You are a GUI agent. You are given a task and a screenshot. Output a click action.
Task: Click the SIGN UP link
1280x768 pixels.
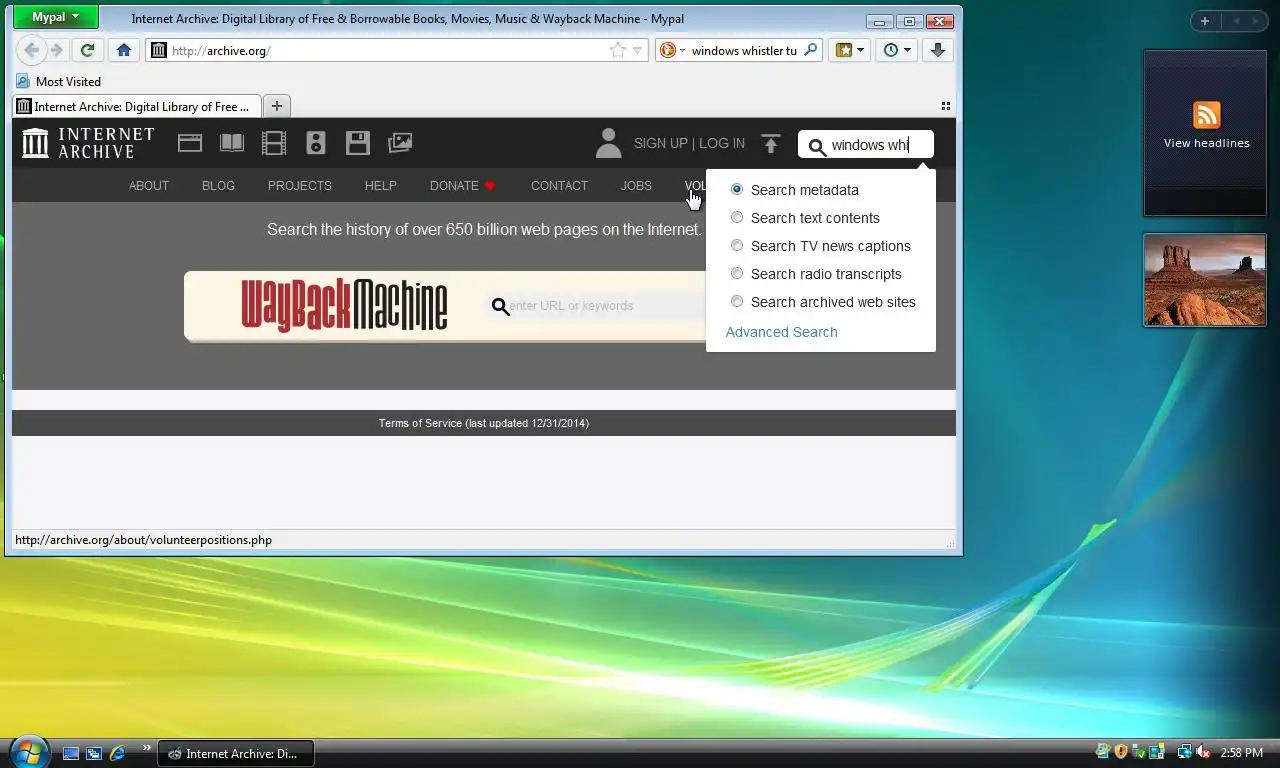[660, 144]
